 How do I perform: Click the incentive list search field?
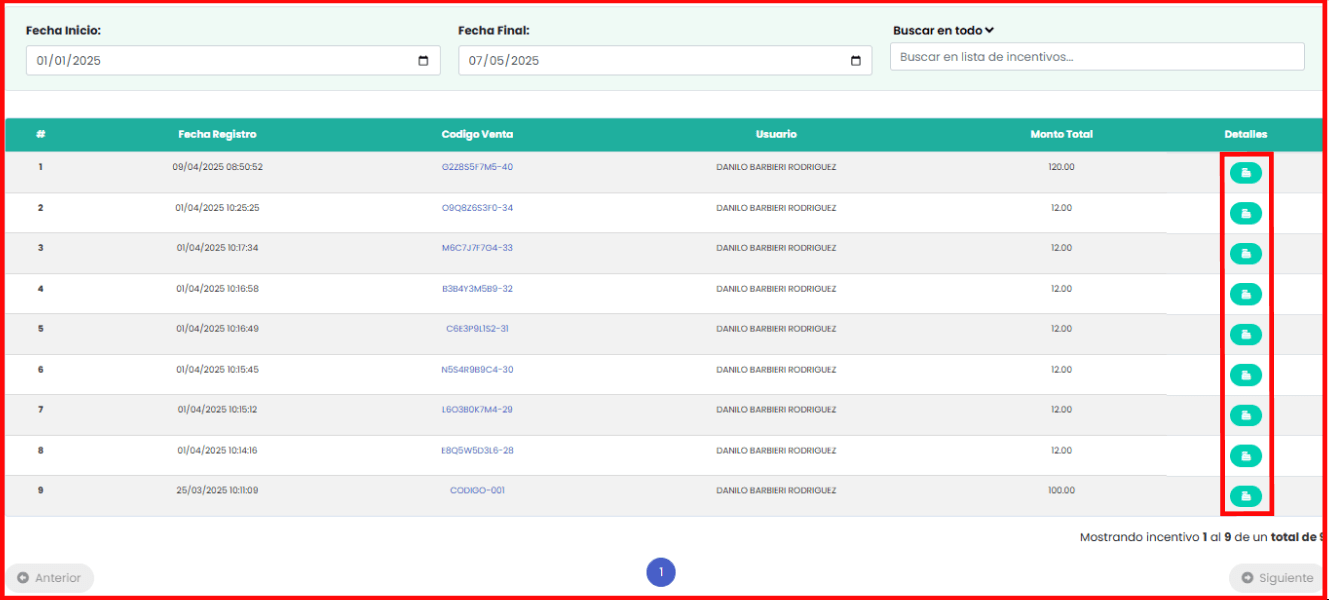(x=1096, y=57)
